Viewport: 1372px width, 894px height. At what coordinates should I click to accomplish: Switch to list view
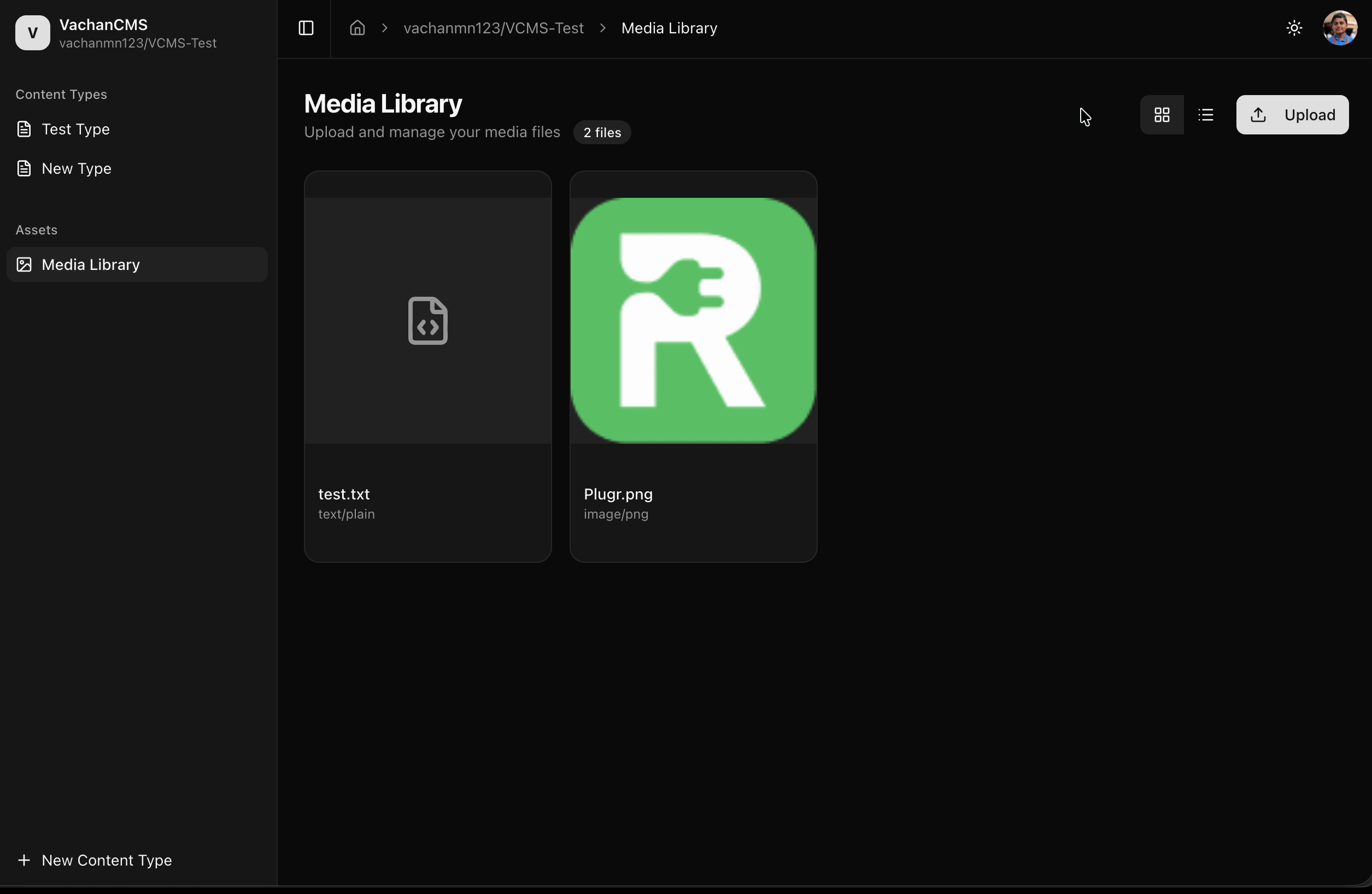coord(1205,115)
